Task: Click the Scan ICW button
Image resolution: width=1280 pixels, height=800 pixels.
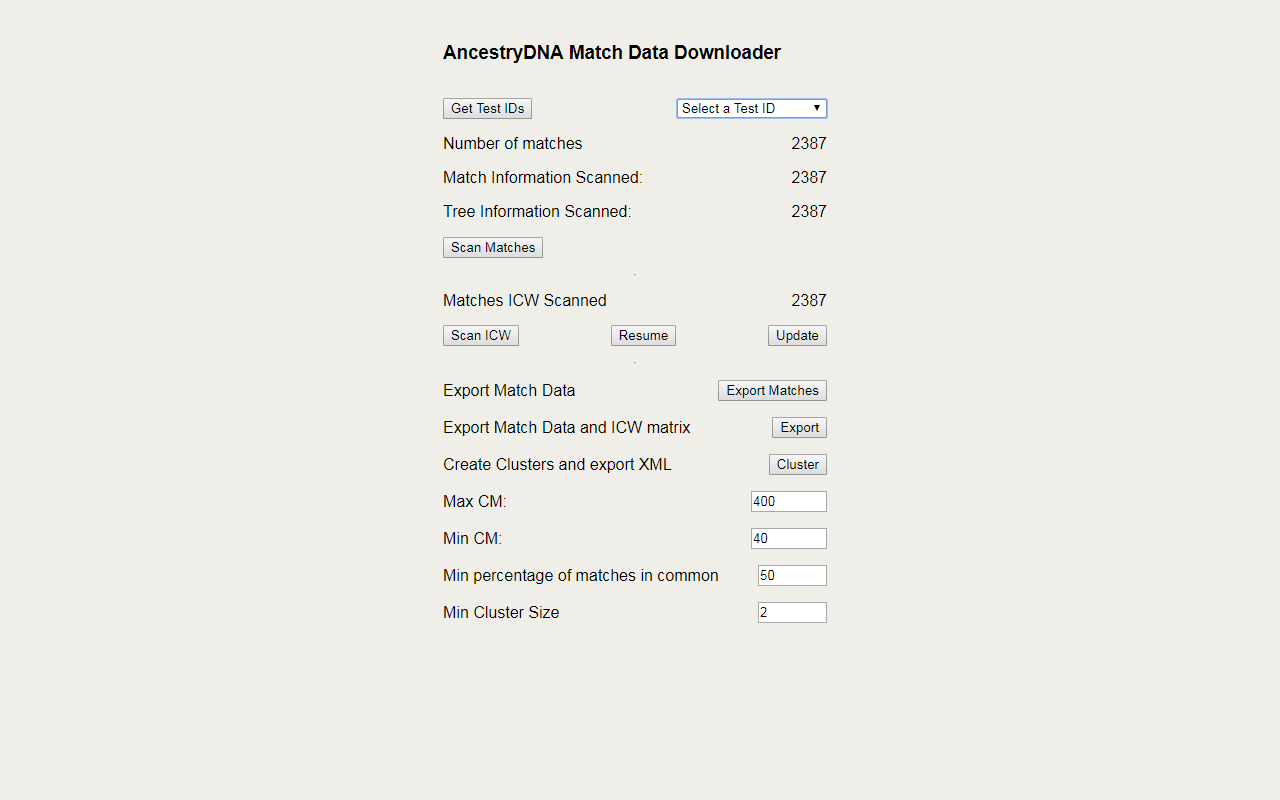Action: [480, 335]
